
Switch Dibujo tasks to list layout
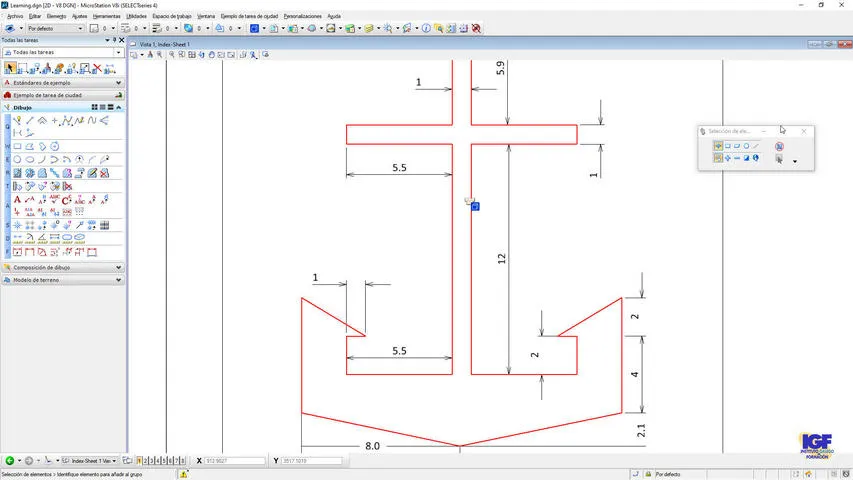(103, 108)
